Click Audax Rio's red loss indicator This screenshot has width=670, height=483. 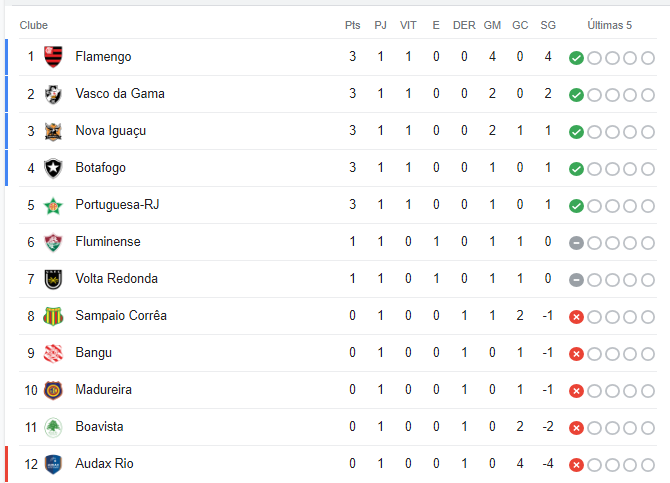pos(576,465)
